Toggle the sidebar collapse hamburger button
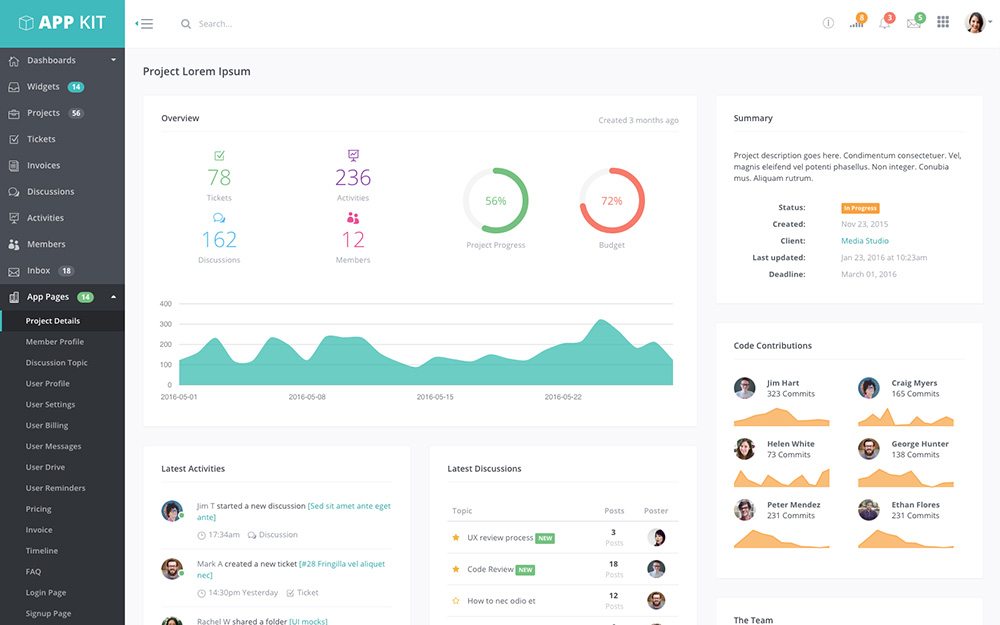The width and height of the screenshot is (1000, 625). [145, 24]
